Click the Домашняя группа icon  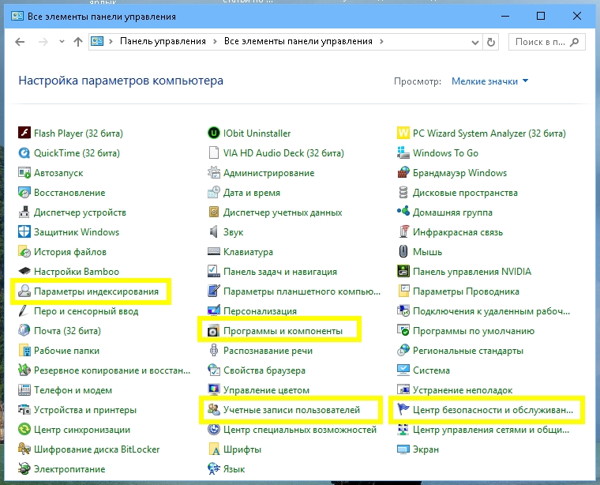[x=403, y=212]
